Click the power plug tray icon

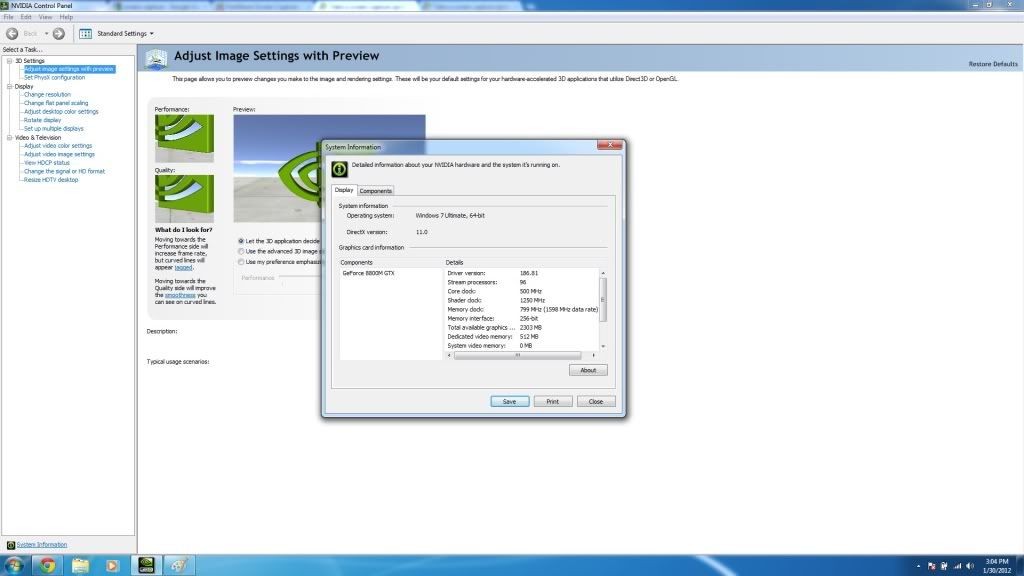click(944, 566)
